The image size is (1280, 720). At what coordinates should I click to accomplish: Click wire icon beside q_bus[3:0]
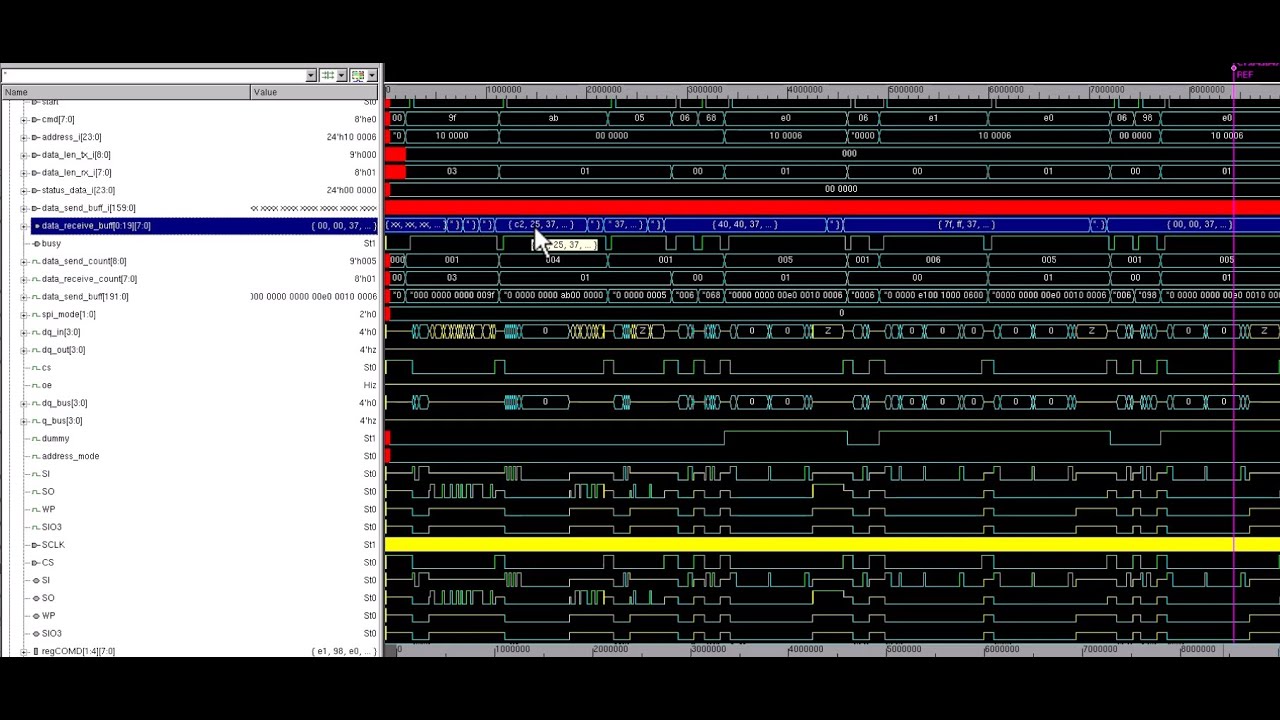(35, 421)
